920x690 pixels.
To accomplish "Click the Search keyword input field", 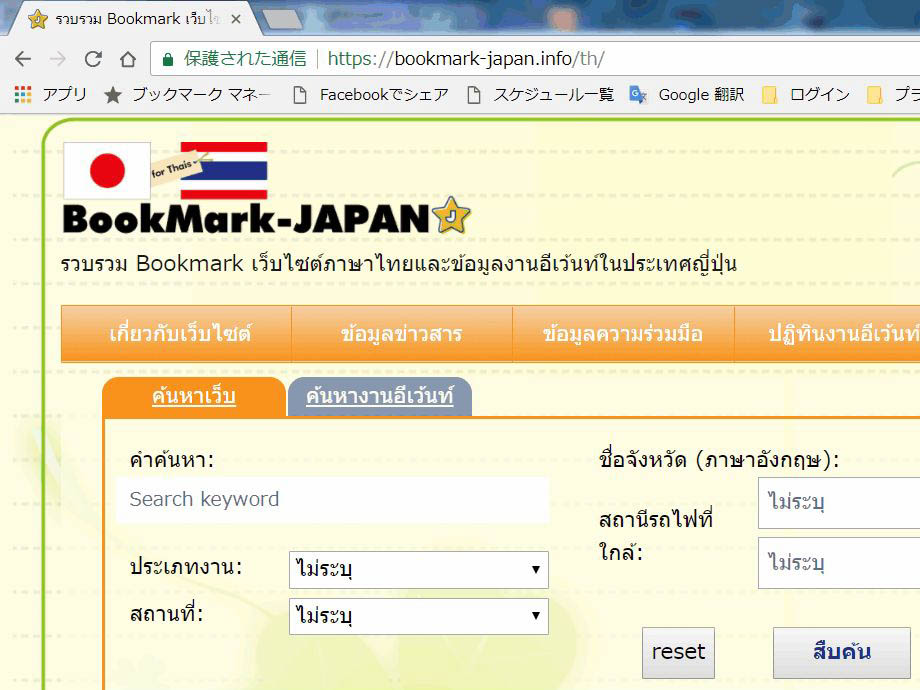I will click(332, 500).
